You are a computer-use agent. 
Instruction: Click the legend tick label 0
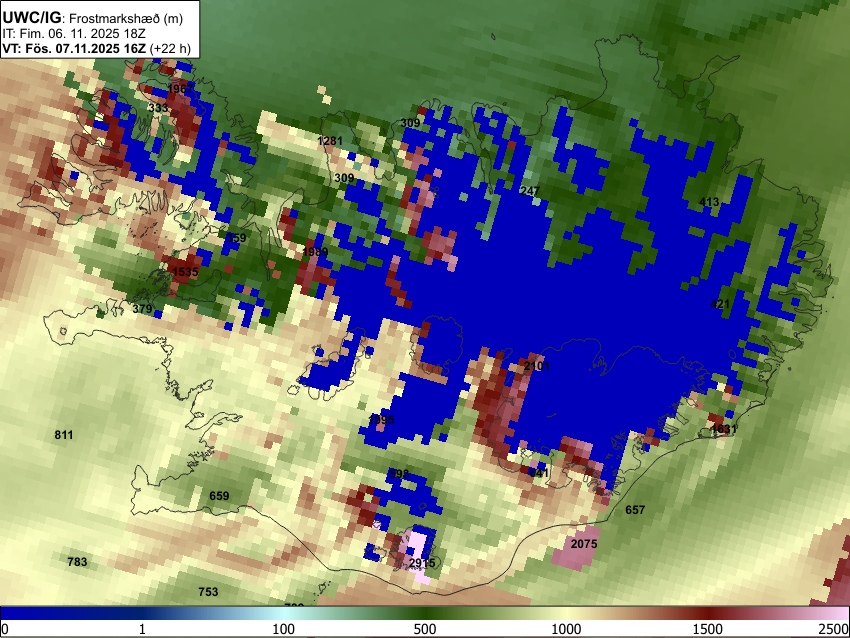[5, 629]
